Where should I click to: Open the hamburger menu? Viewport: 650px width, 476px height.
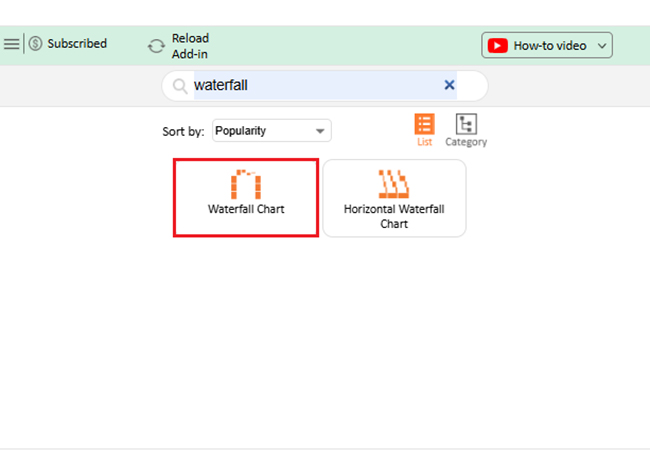[x=11, y=44]
